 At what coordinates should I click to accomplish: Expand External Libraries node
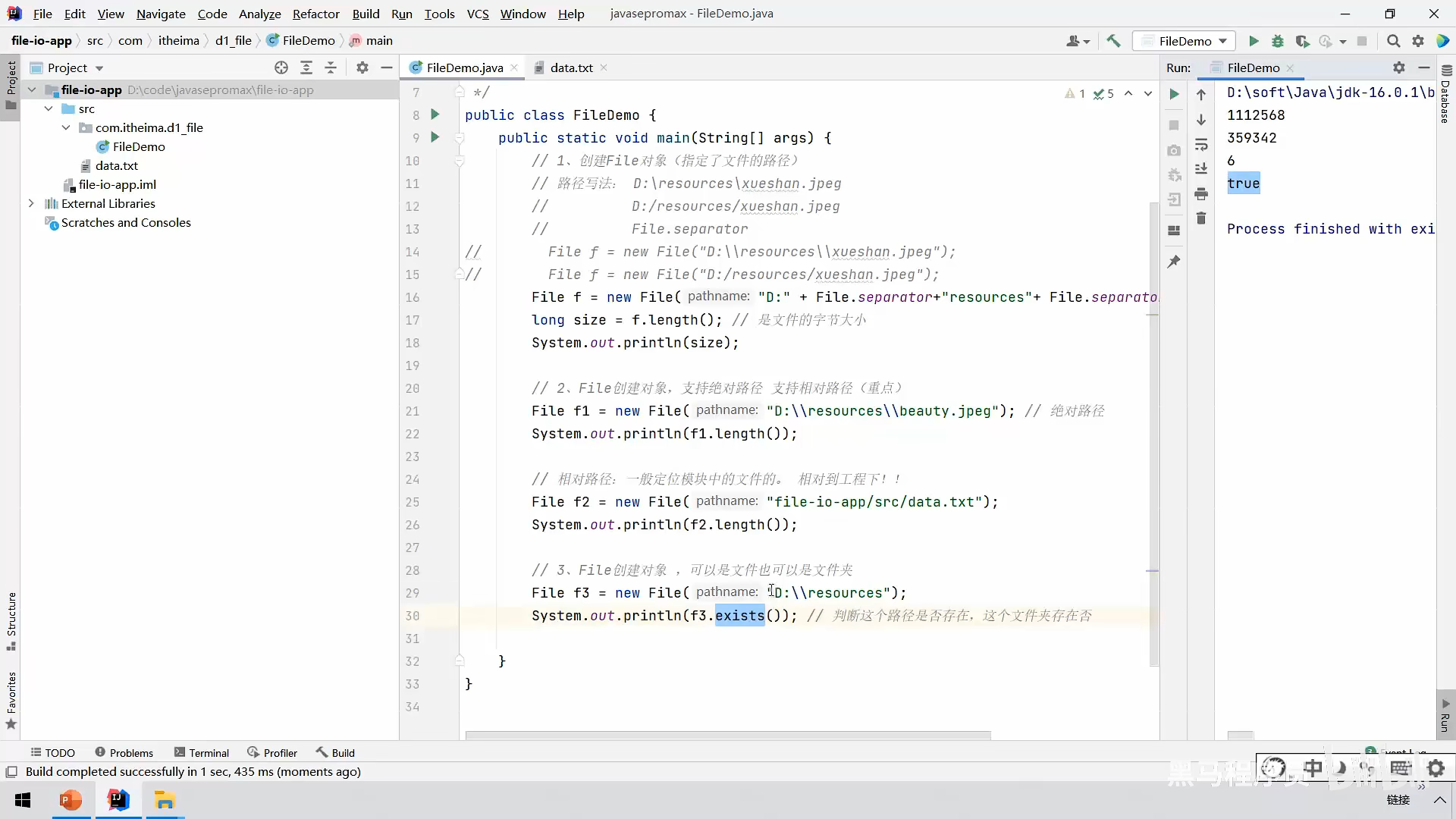[x=31, y=203]
